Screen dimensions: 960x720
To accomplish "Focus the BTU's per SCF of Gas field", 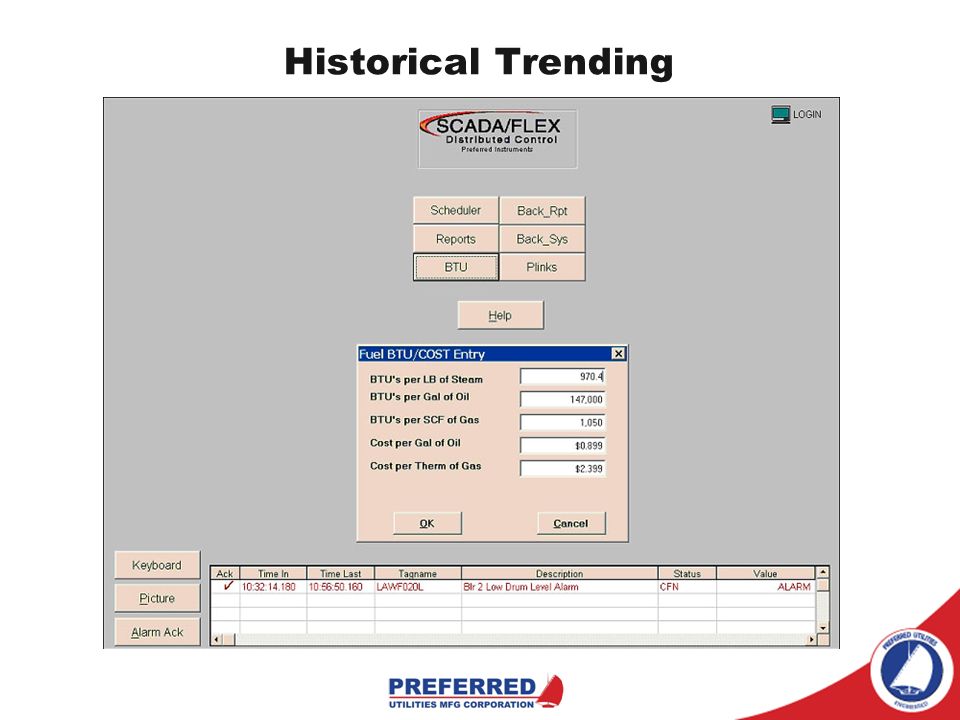I will (x=563, y=422).
